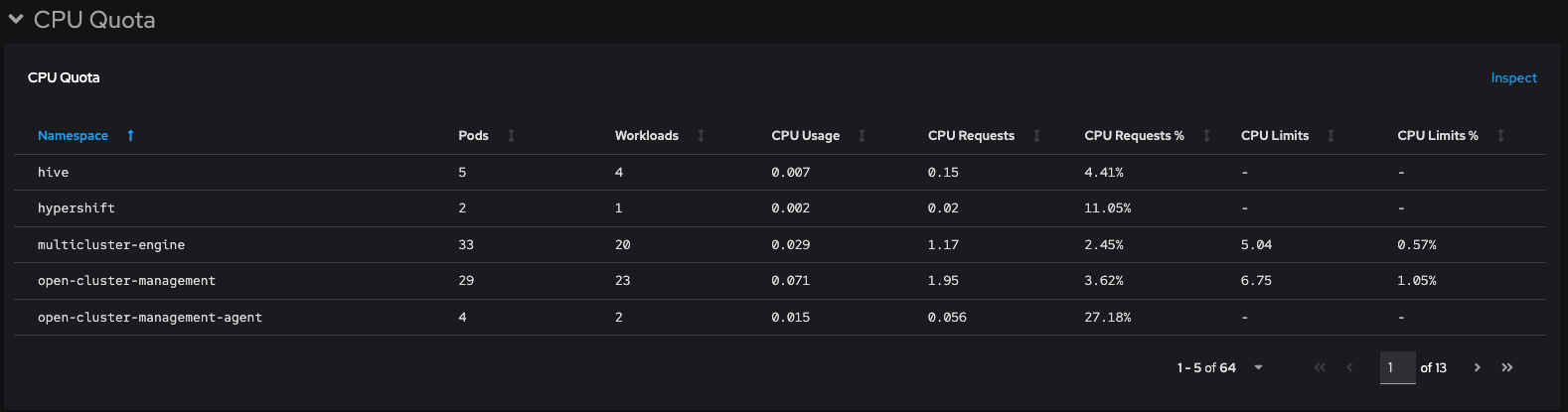Open the Inspect link
This screenshot has width=1568, height=412.
(1513, 77)
